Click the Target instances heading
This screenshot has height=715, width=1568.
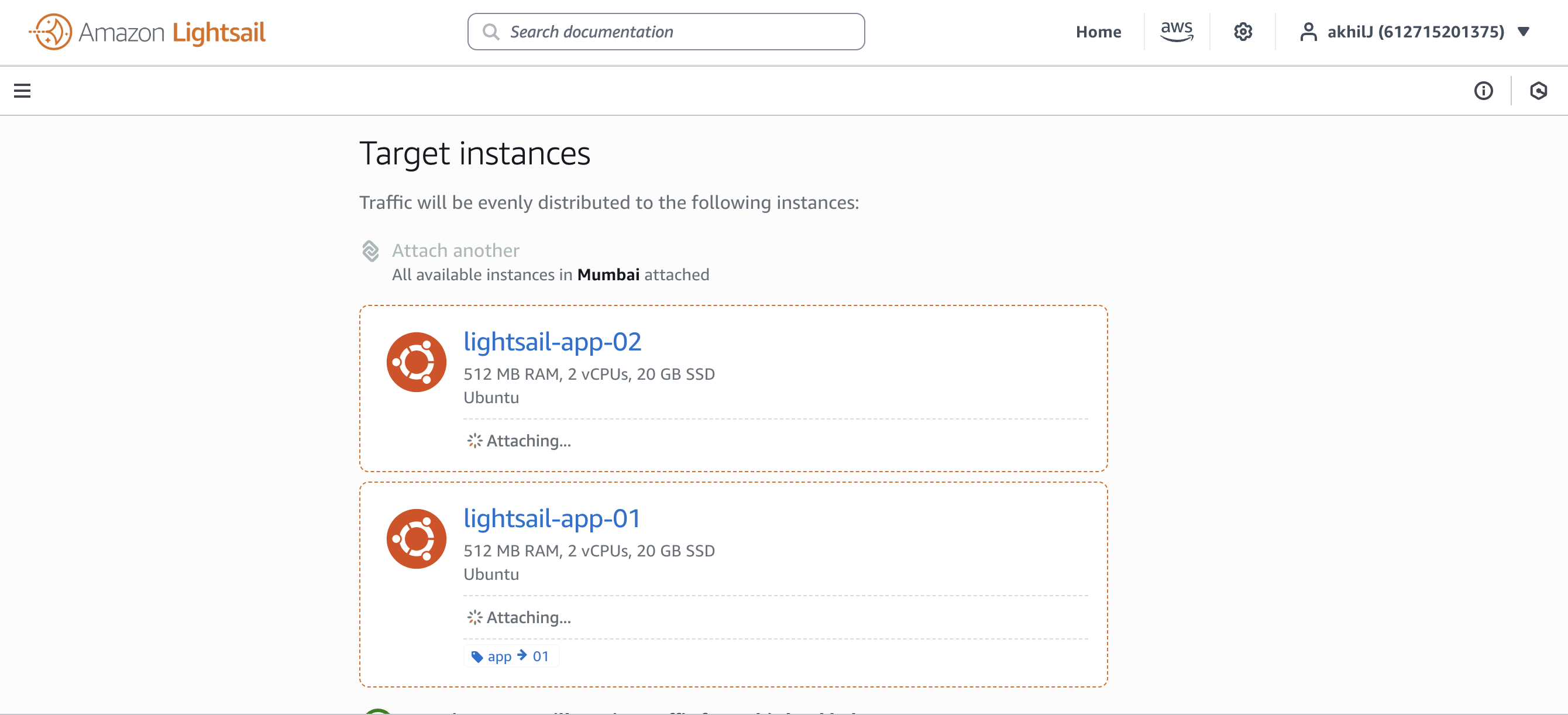(474, 153)
